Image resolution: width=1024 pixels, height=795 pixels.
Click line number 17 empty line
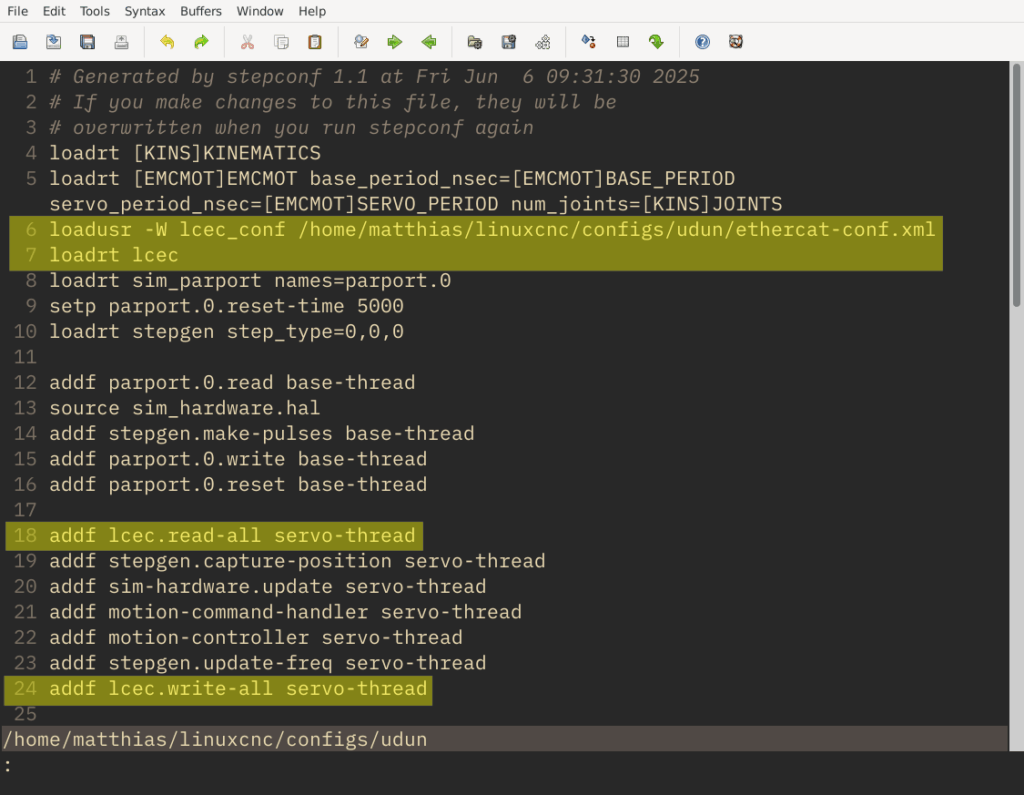coord(25,510)
